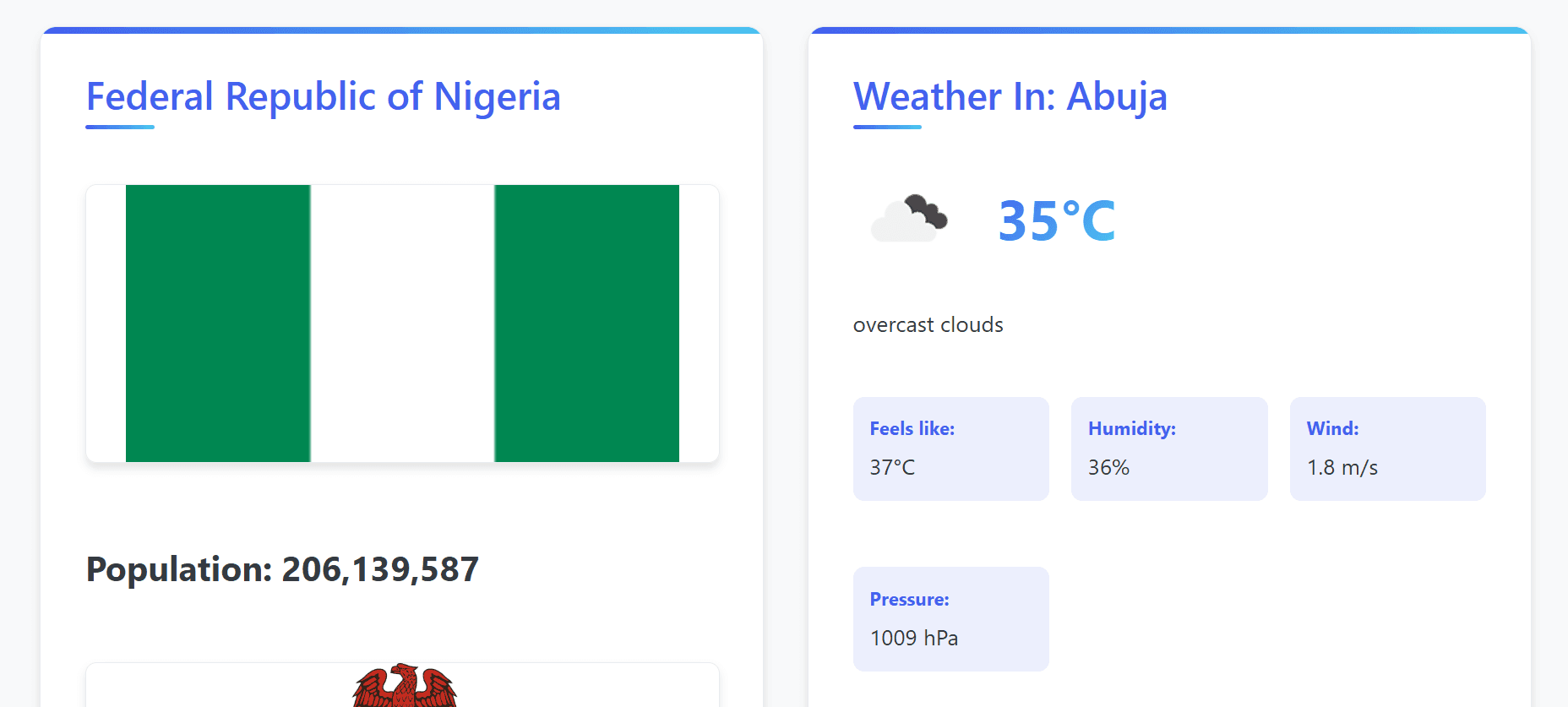
Task: Select the green stripe on the flag
Action: coord(218,324)
